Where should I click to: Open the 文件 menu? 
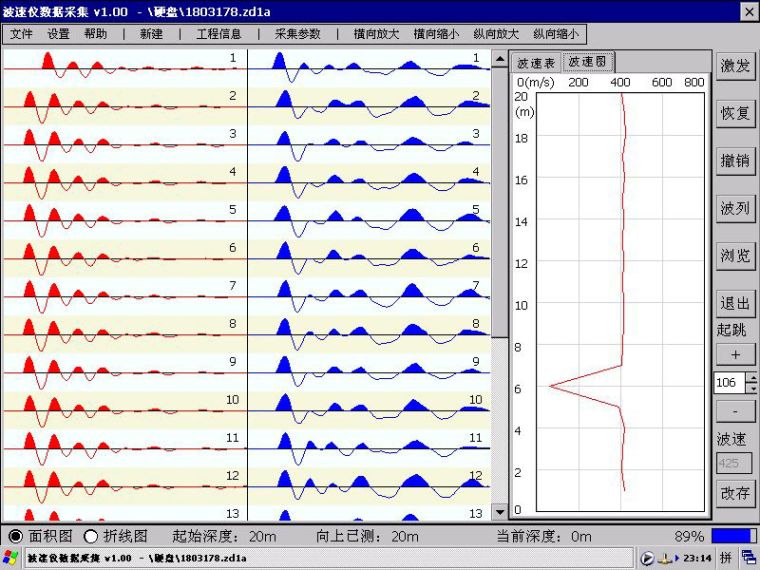[x=22, y=34]
